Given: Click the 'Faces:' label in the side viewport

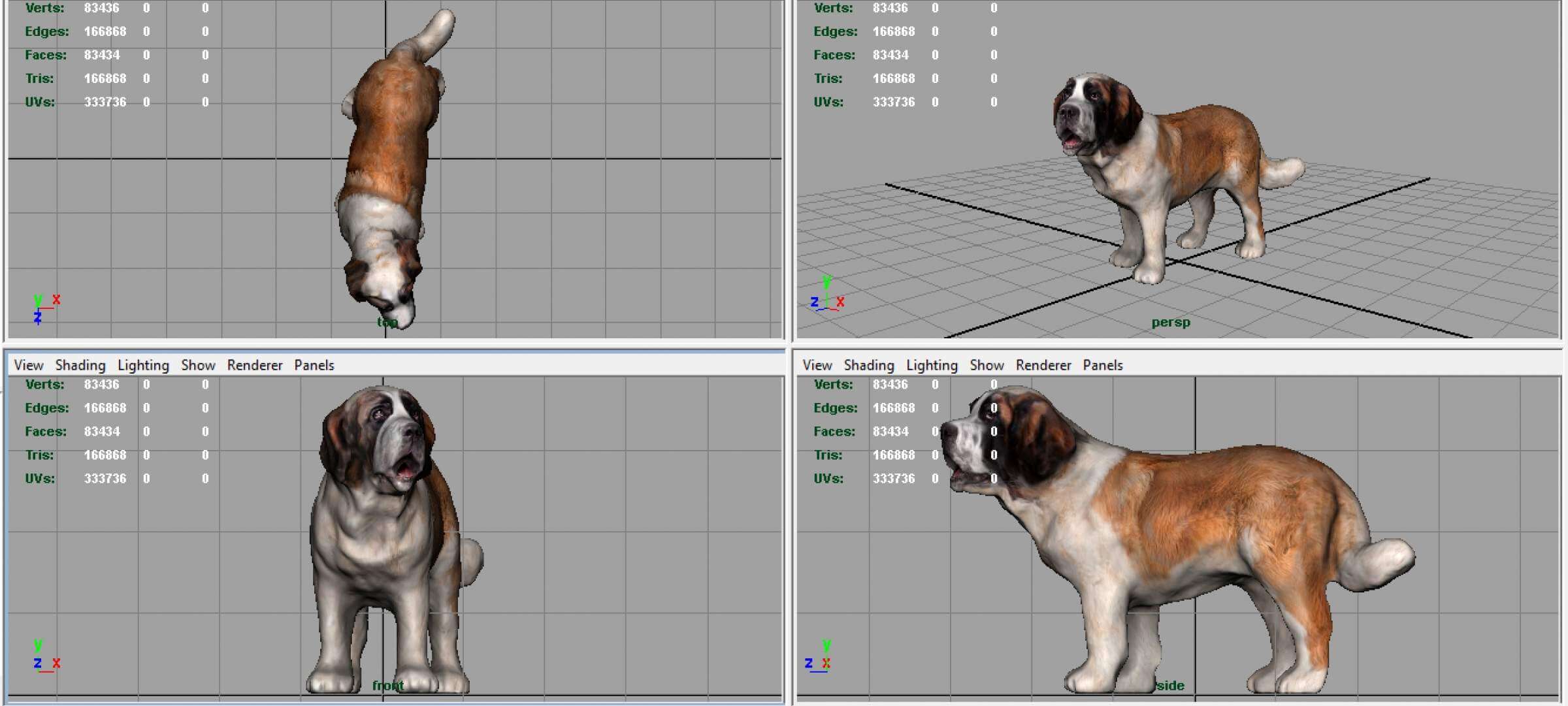Looking at the screenshot, I should pyautogui.click(x=834, y=431).
